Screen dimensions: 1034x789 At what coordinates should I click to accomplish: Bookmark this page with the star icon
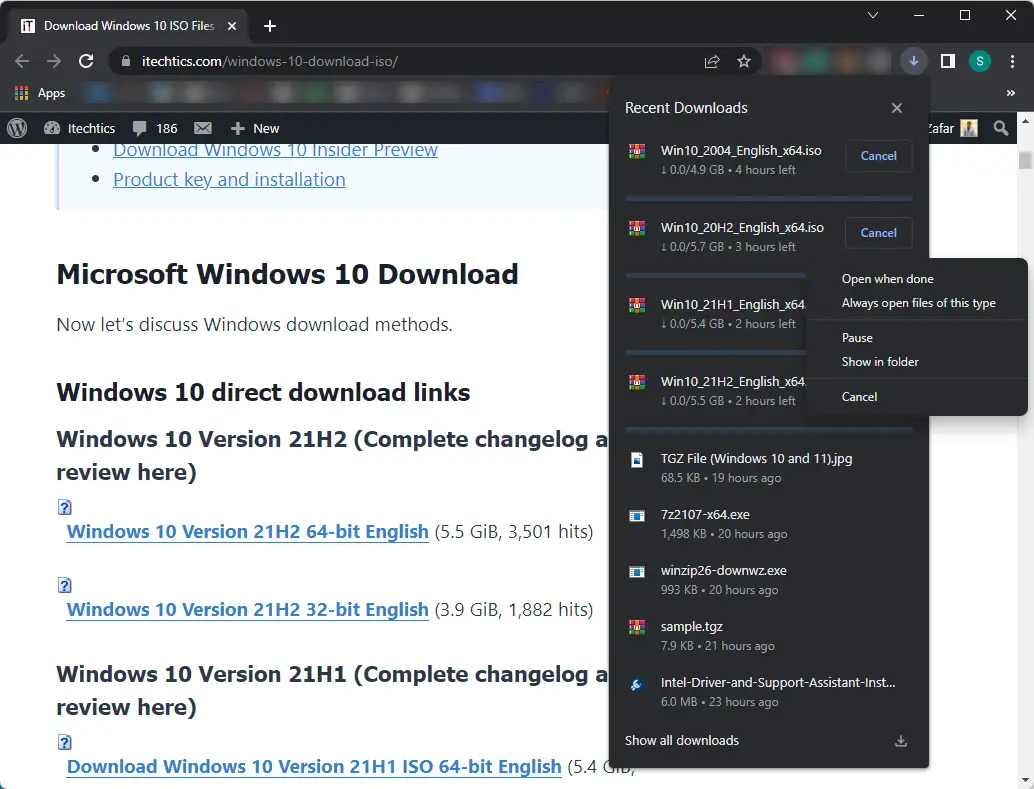744,61
